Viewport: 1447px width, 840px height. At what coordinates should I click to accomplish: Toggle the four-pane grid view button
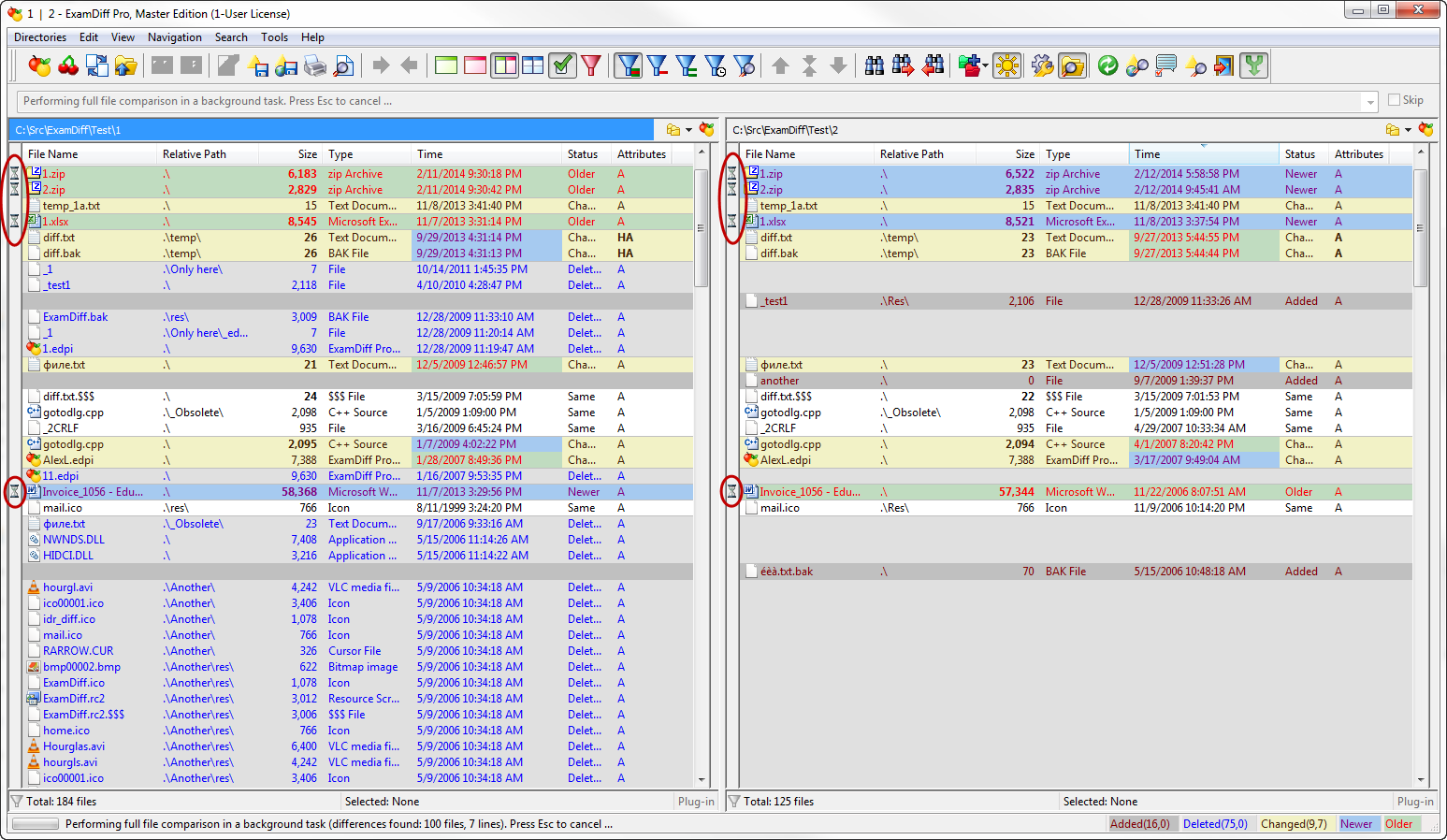(533, 65)
